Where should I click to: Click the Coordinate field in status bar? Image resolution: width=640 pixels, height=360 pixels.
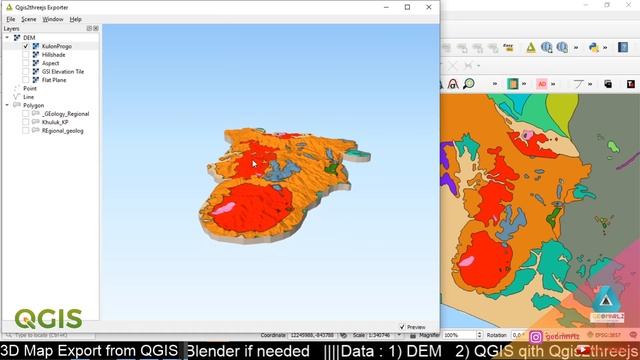point(312,335)
